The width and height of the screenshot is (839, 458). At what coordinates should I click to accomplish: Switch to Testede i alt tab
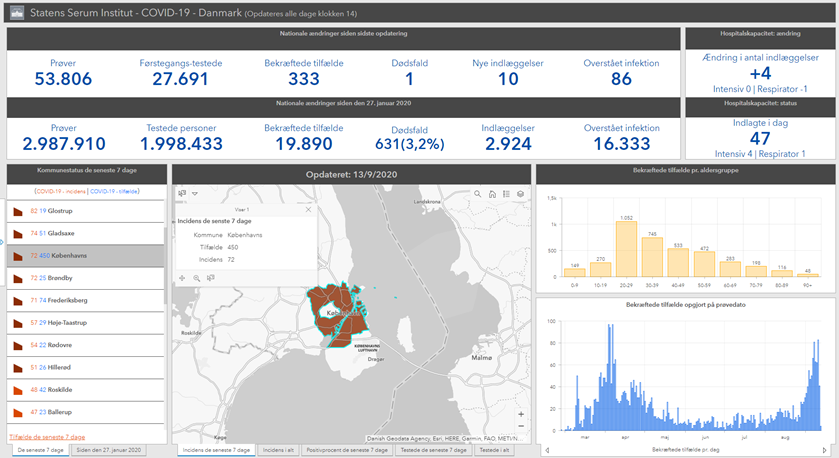point(494,451)
